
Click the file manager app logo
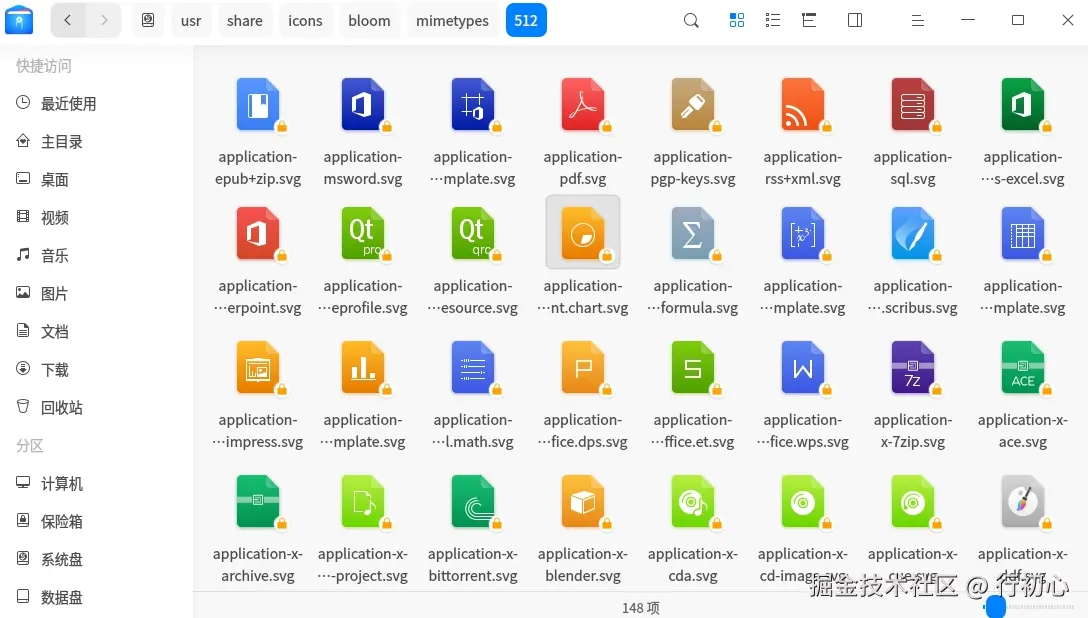coord(19,20)
